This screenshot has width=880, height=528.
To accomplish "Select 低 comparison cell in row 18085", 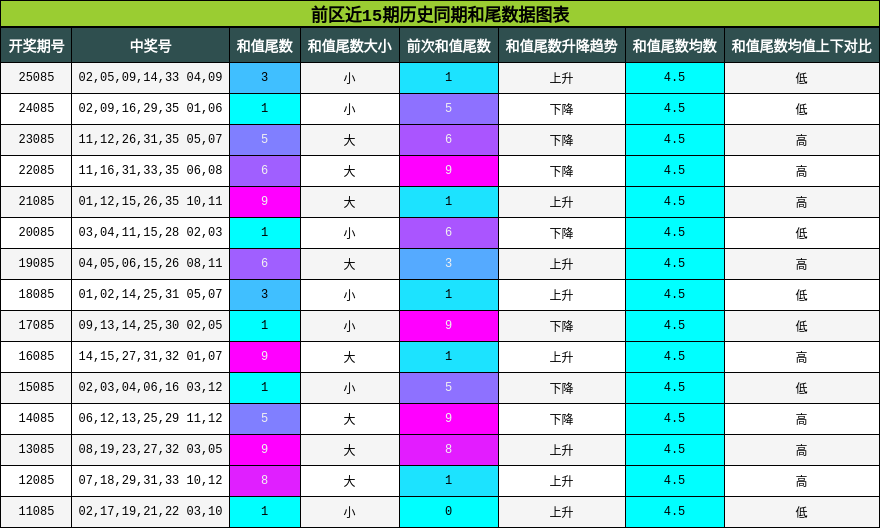I will [x=802, y=294].
